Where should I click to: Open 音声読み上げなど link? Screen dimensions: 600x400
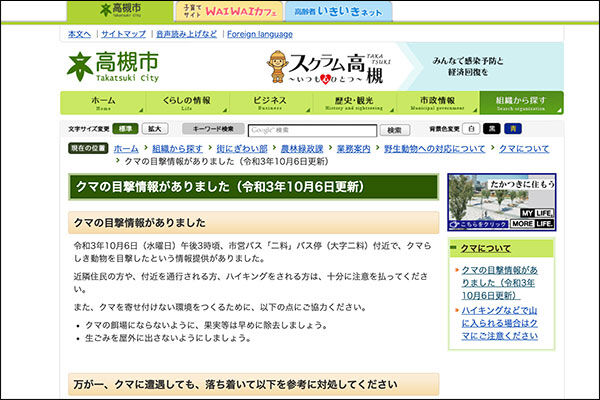186,34
